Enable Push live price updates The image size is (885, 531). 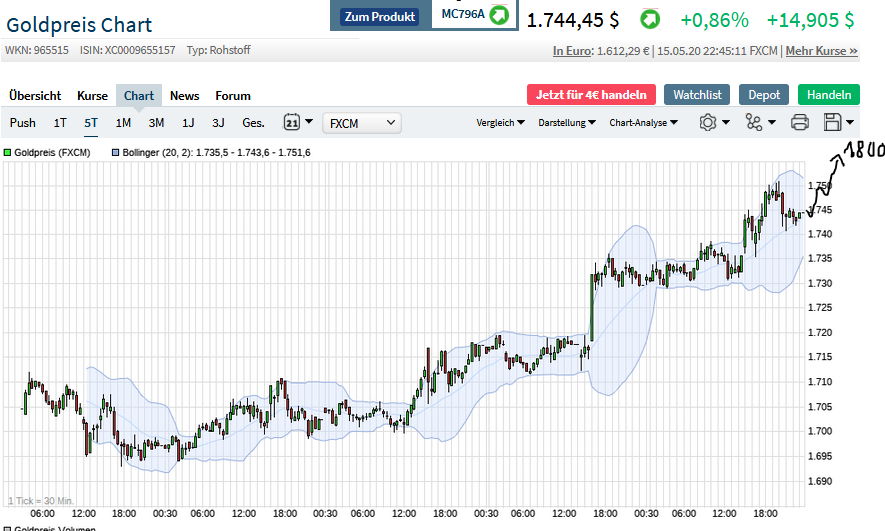click(22, 123)
